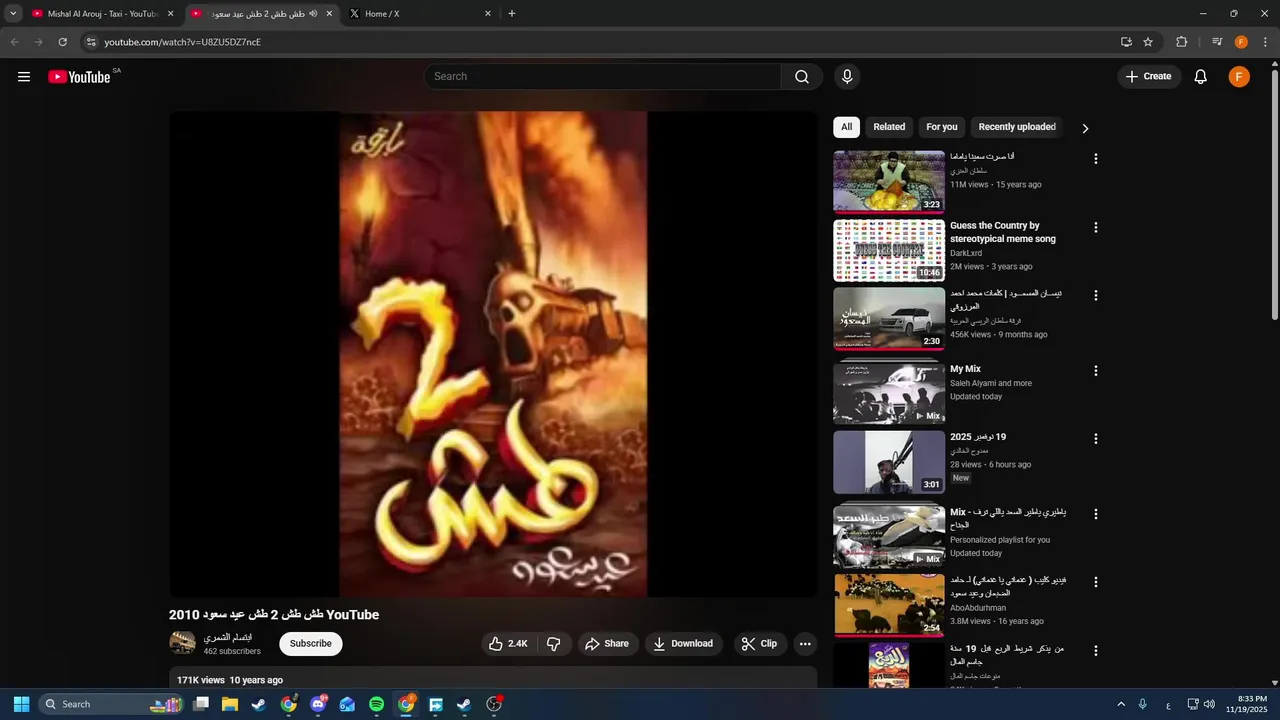
Task: Dislike the video with thumbs down
Action: 554,644
